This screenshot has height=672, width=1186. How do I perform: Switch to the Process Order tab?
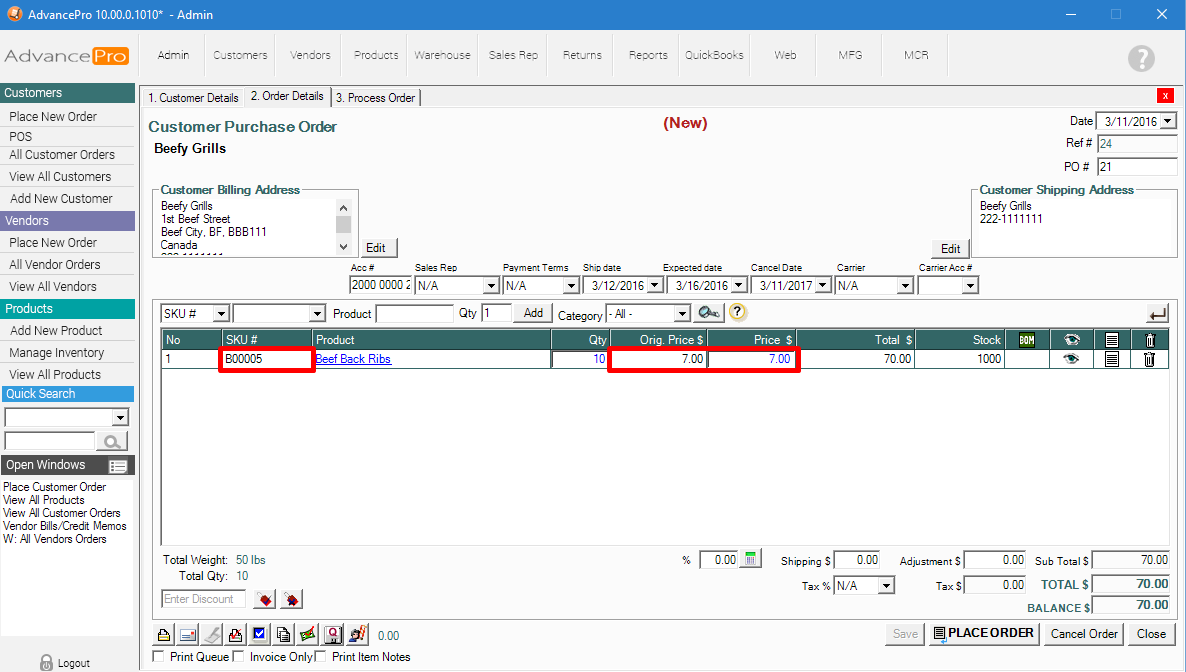(376, 98)
